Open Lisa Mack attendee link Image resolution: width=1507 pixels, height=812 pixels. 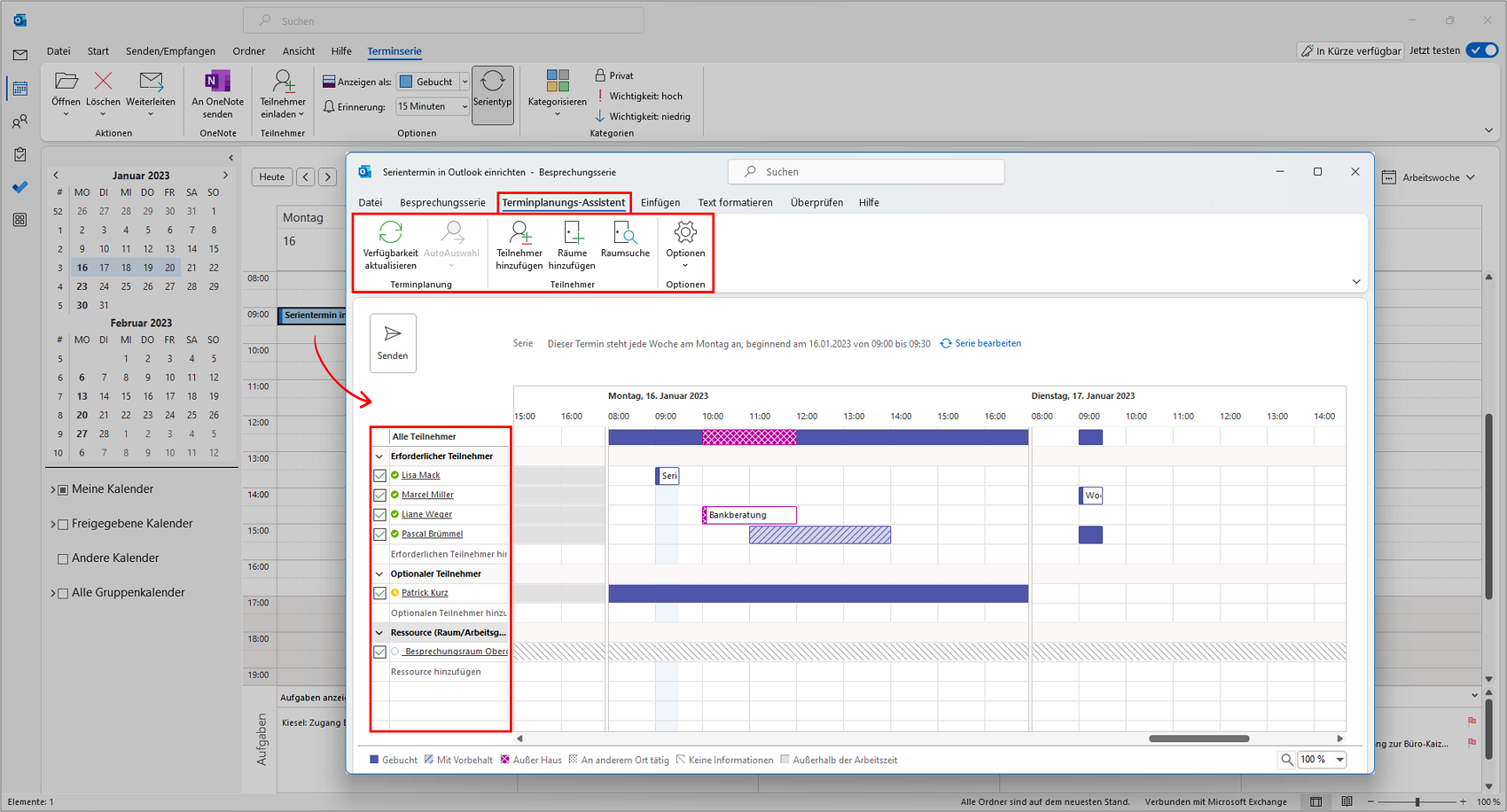421,476
